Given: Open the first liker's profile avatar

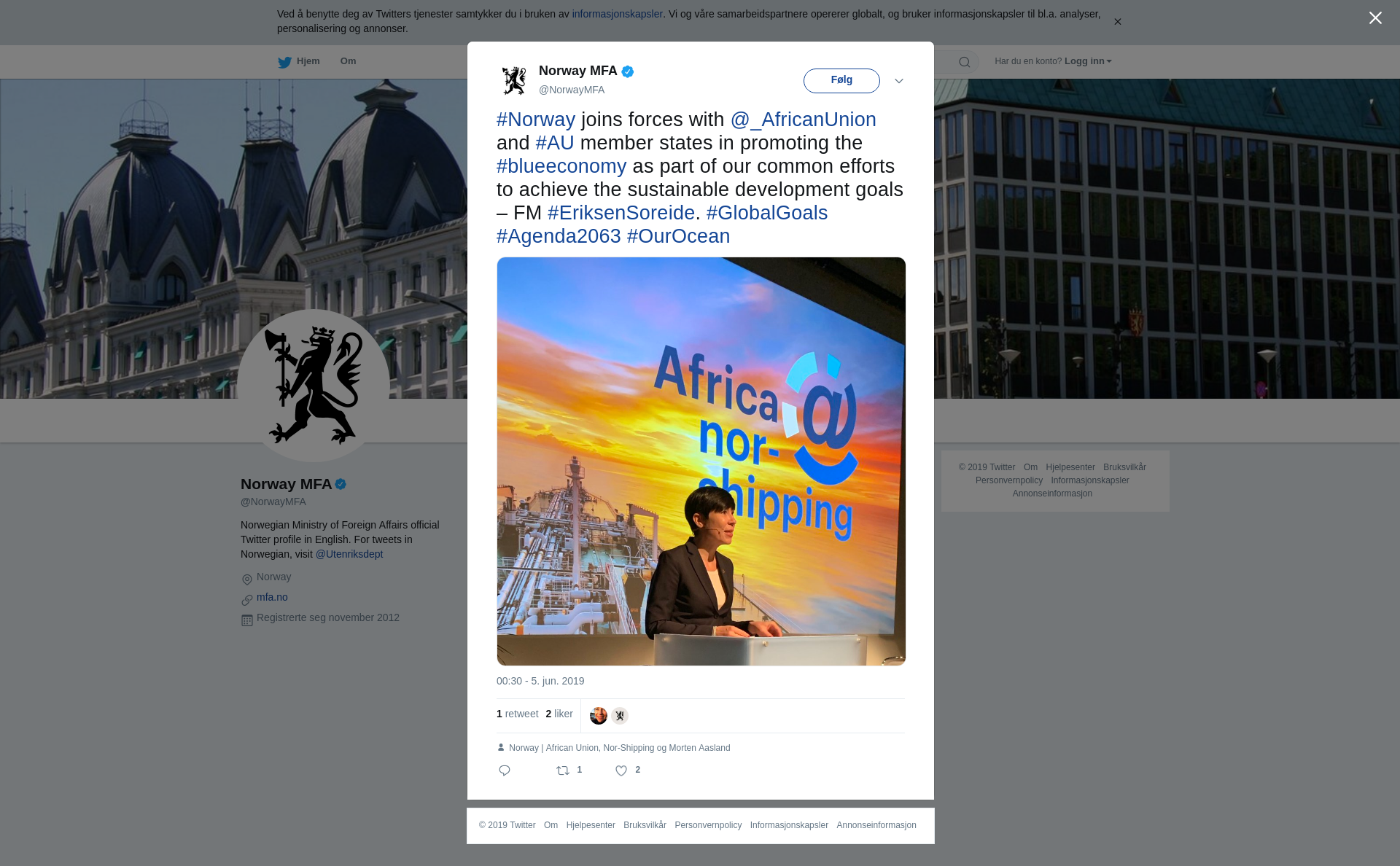Looking at the screenshot, I should point(599,716).
